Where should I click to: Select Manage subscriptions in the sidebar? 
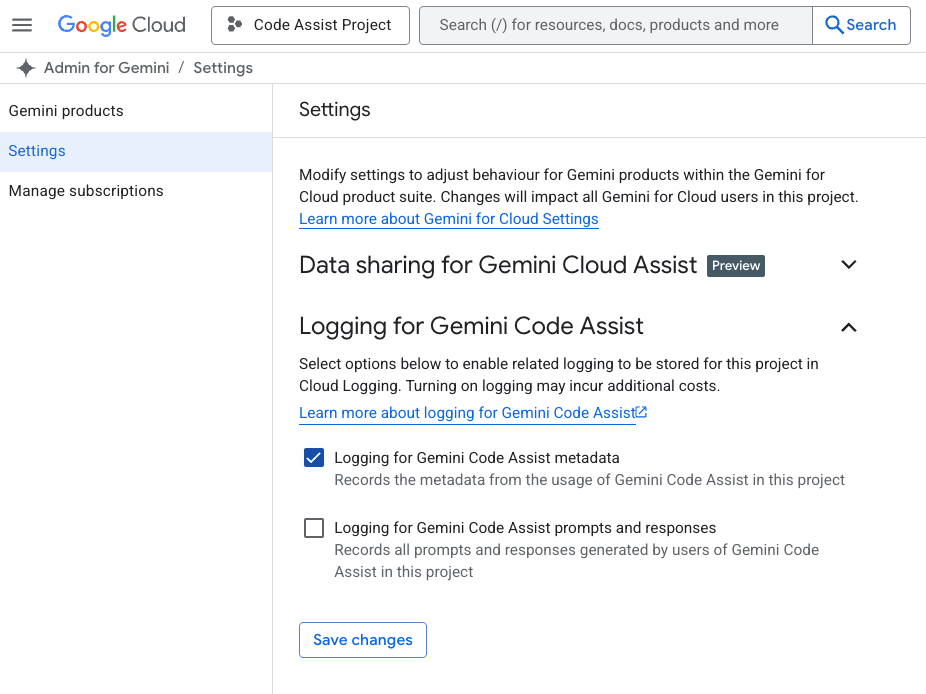click(x=86, y=191)
